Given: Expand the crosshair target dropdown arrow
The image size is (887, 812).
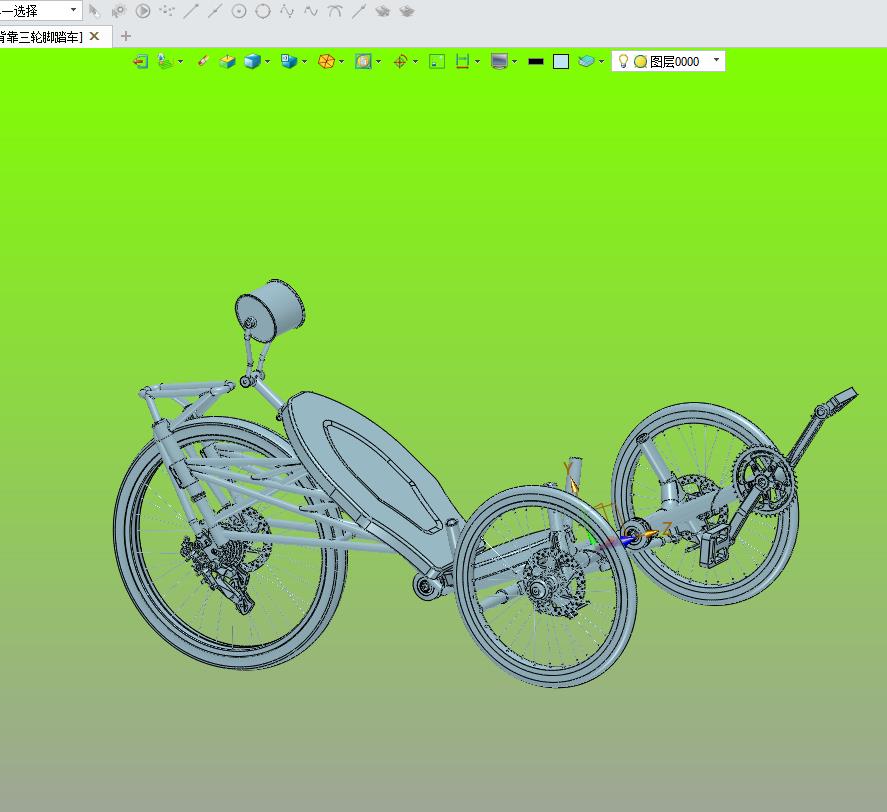Looking at the screenshot, I should (415, 61).
